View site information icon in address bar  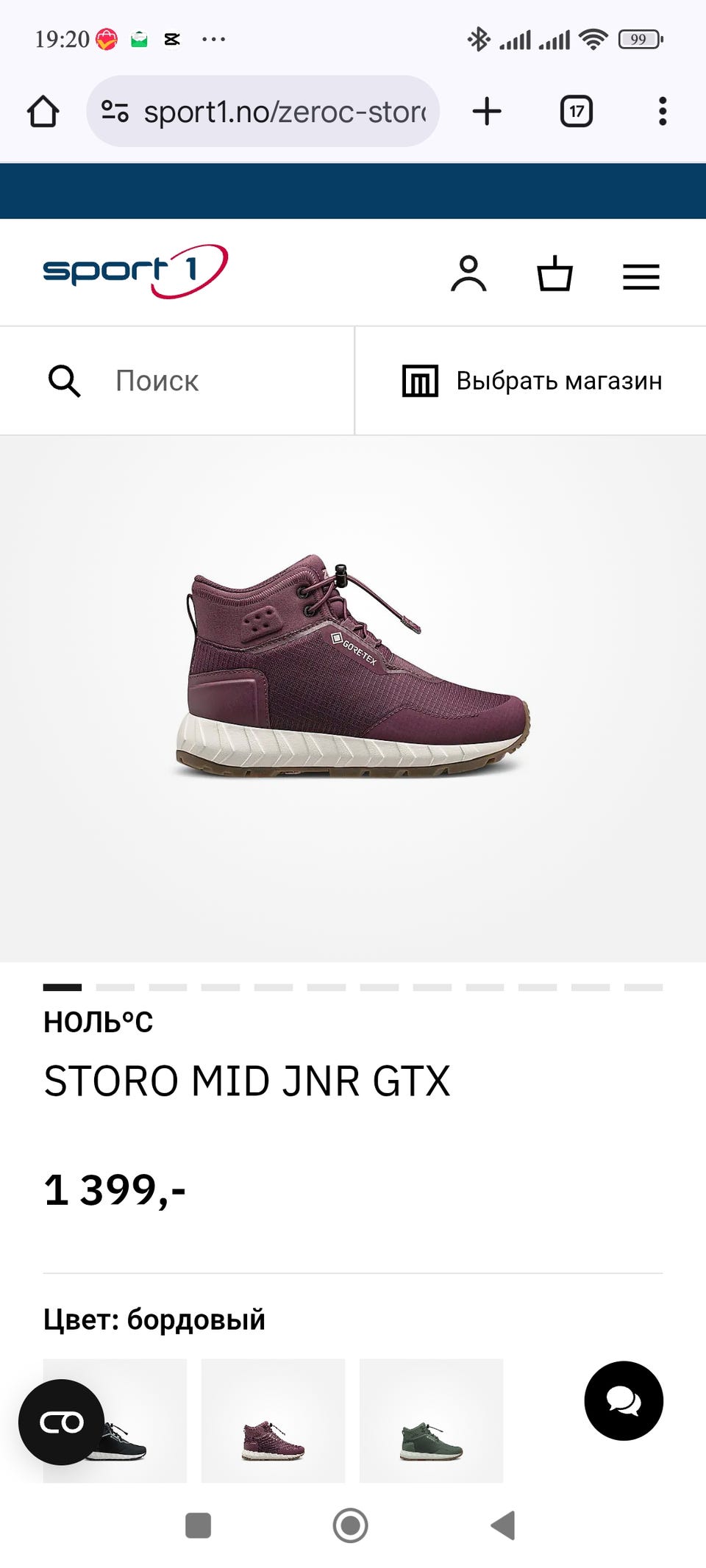pos(115,112)
